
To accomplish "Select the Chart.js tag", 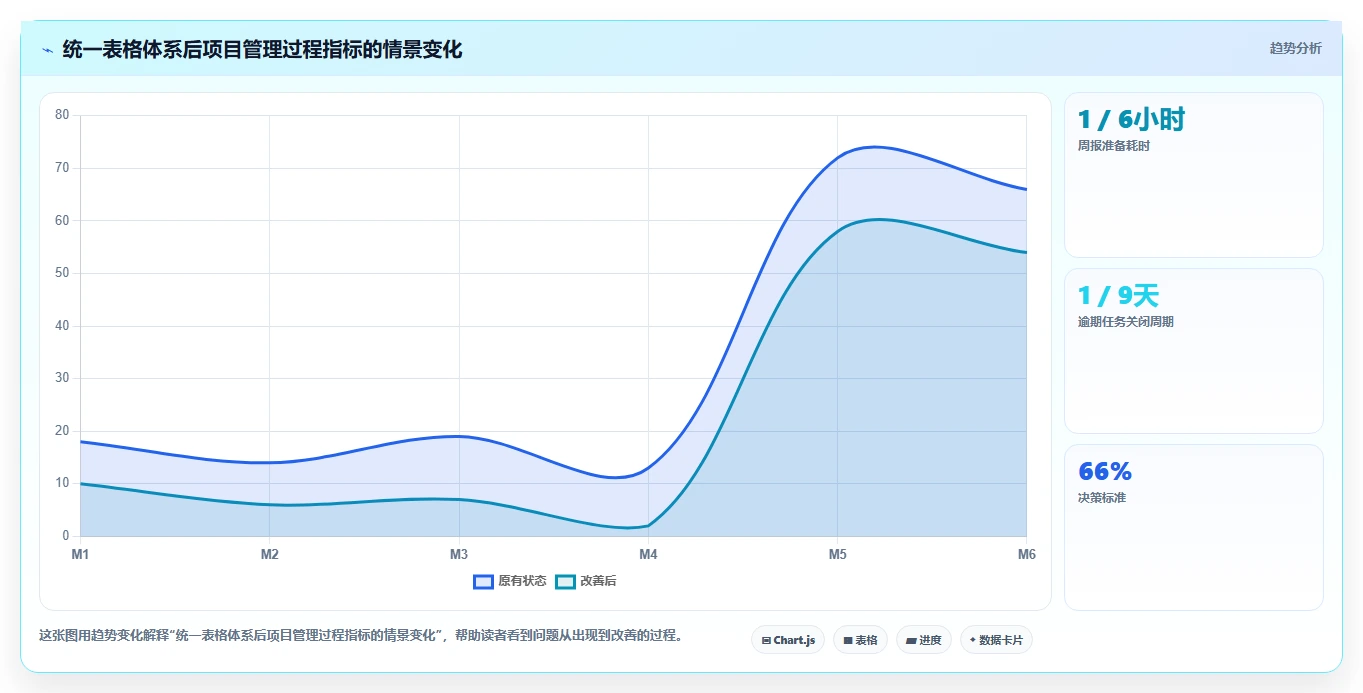I will (x=788, y=640).
